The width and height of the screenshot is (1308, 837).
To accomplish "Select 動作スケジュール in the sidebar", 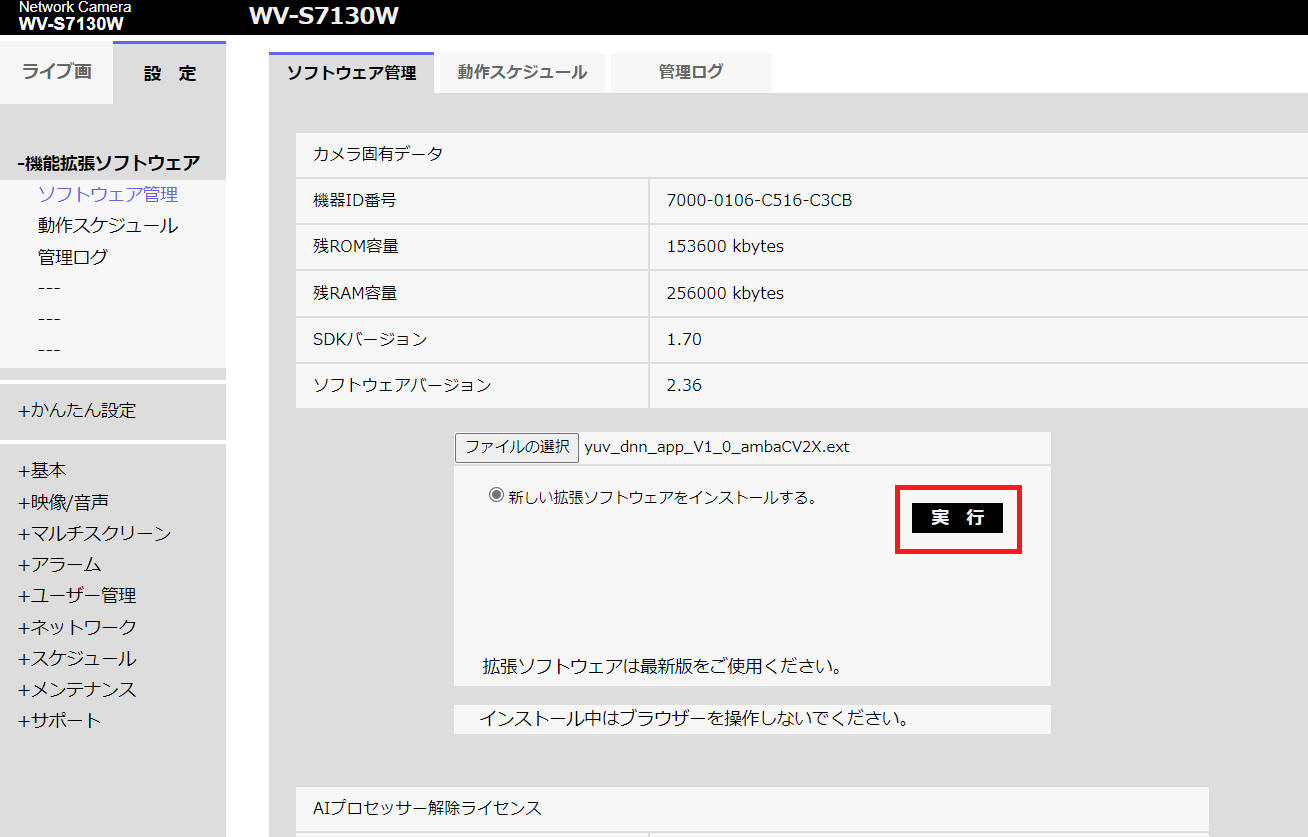I will pyautogui.click(x=108, y=225).
